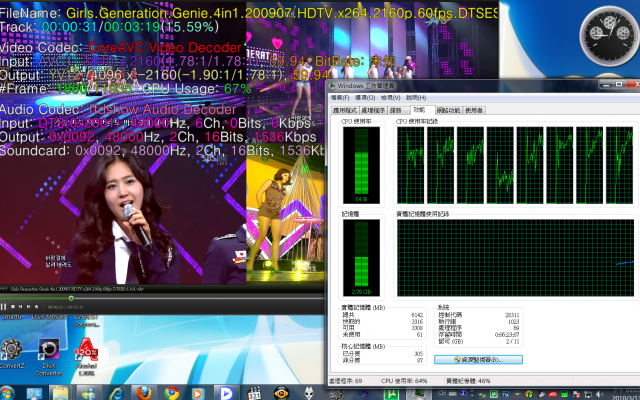Screen dimensions: 640x400
Task: Stop the video with the stop button
Action: click(x=13, y=307)
